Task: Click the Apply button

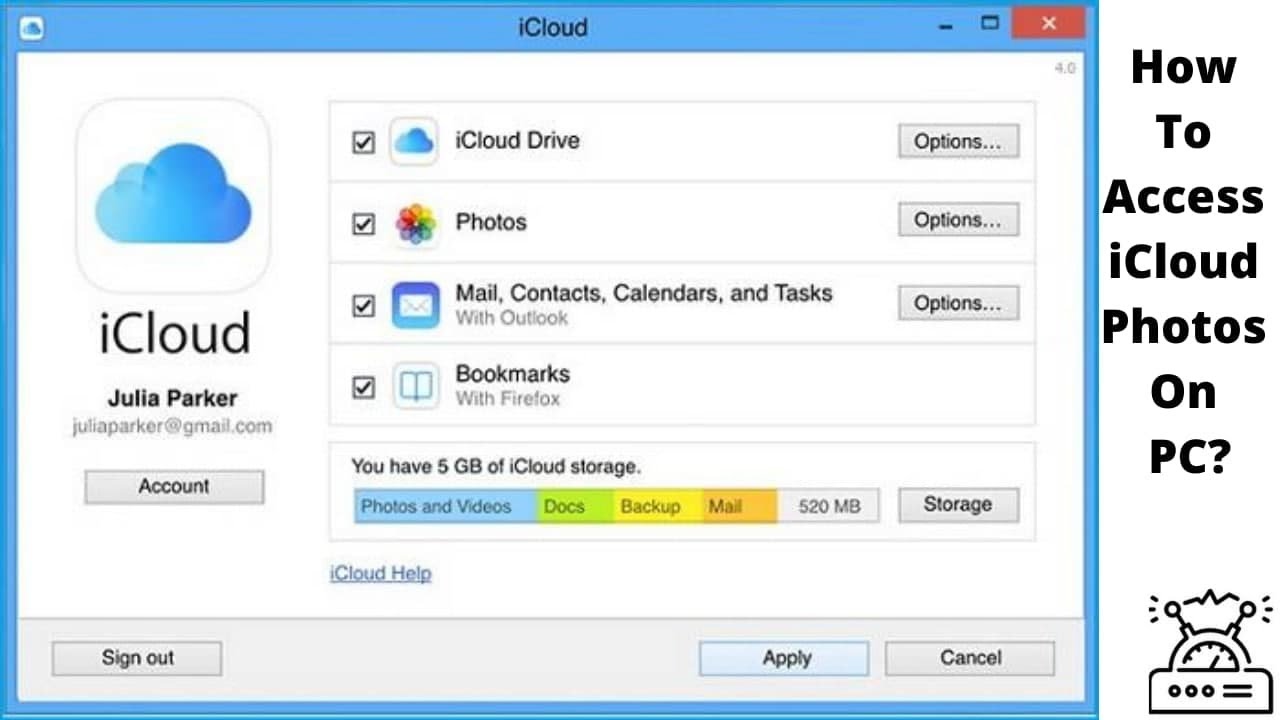Action: point(784,658)
